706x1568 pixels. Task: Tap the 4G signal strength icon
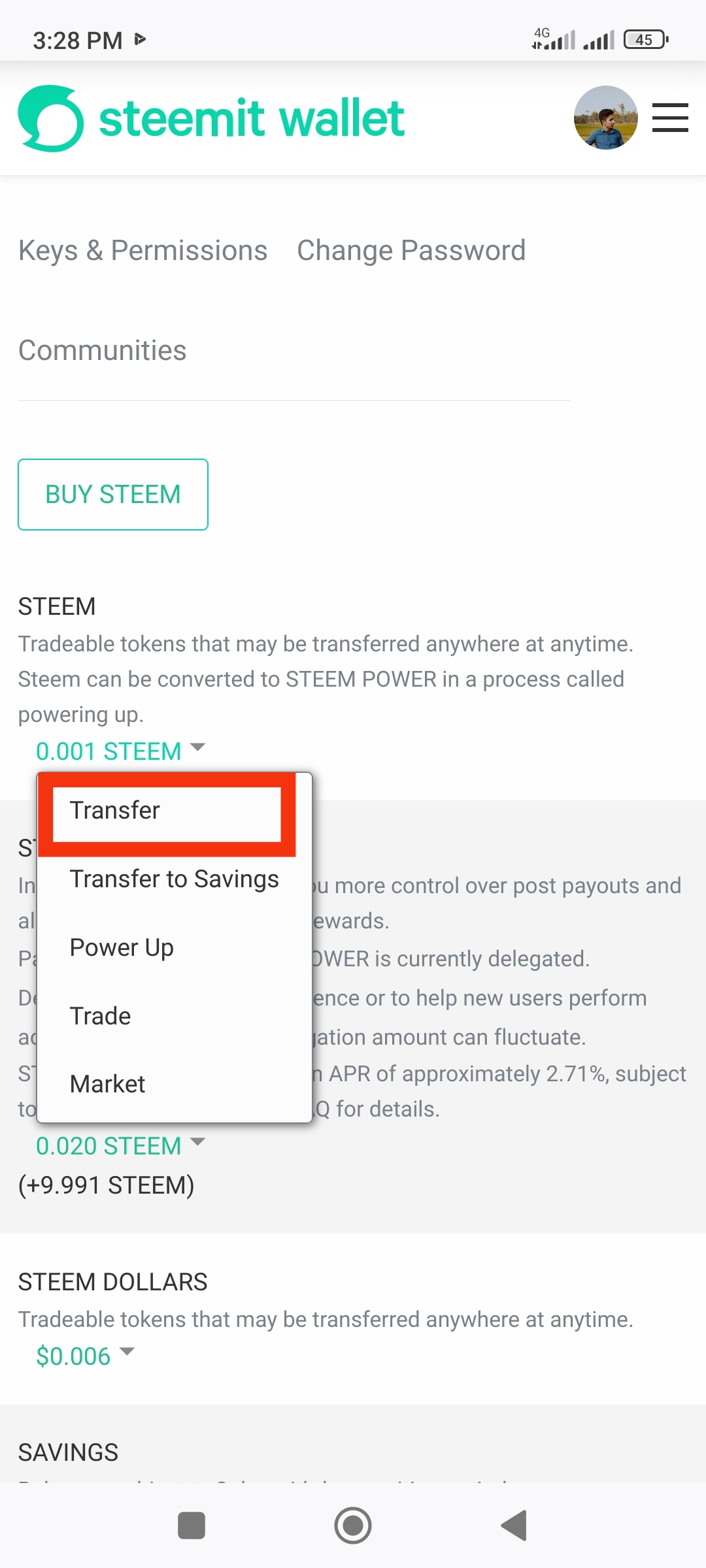point(553,39)
